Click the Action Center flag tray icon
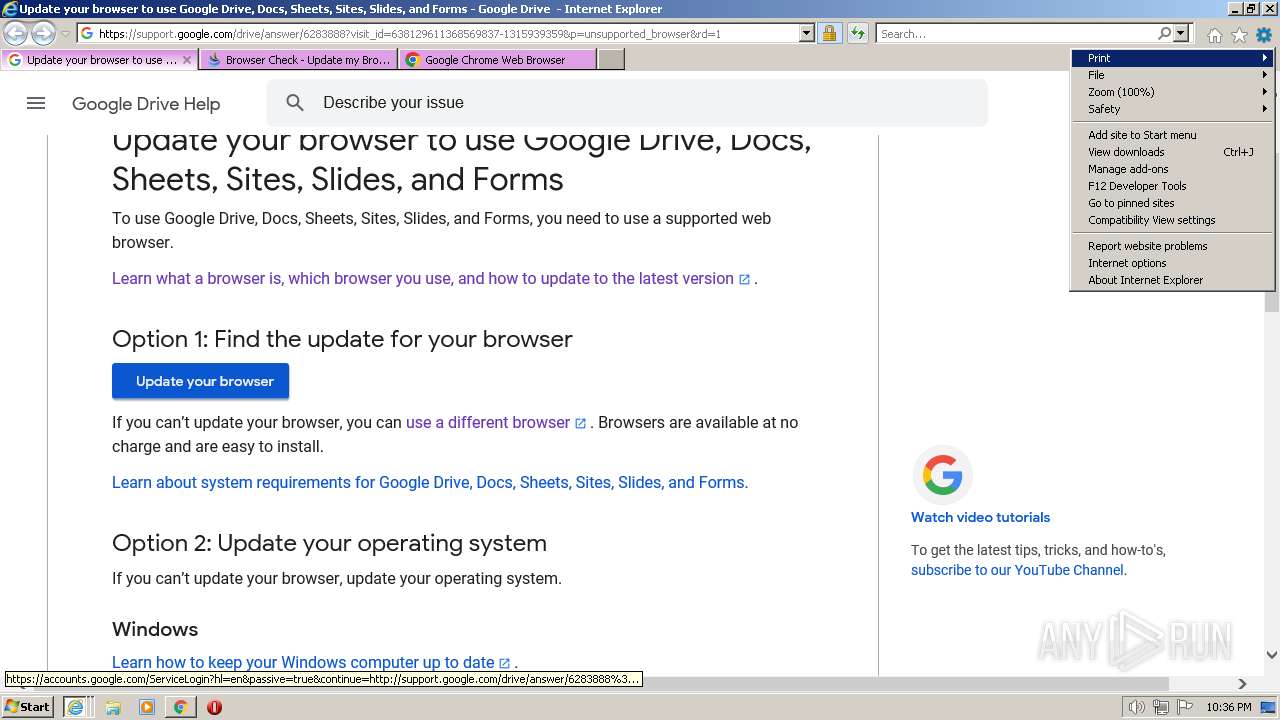Viewport: 1280px width, 720px height. [x=1185, y=707]
